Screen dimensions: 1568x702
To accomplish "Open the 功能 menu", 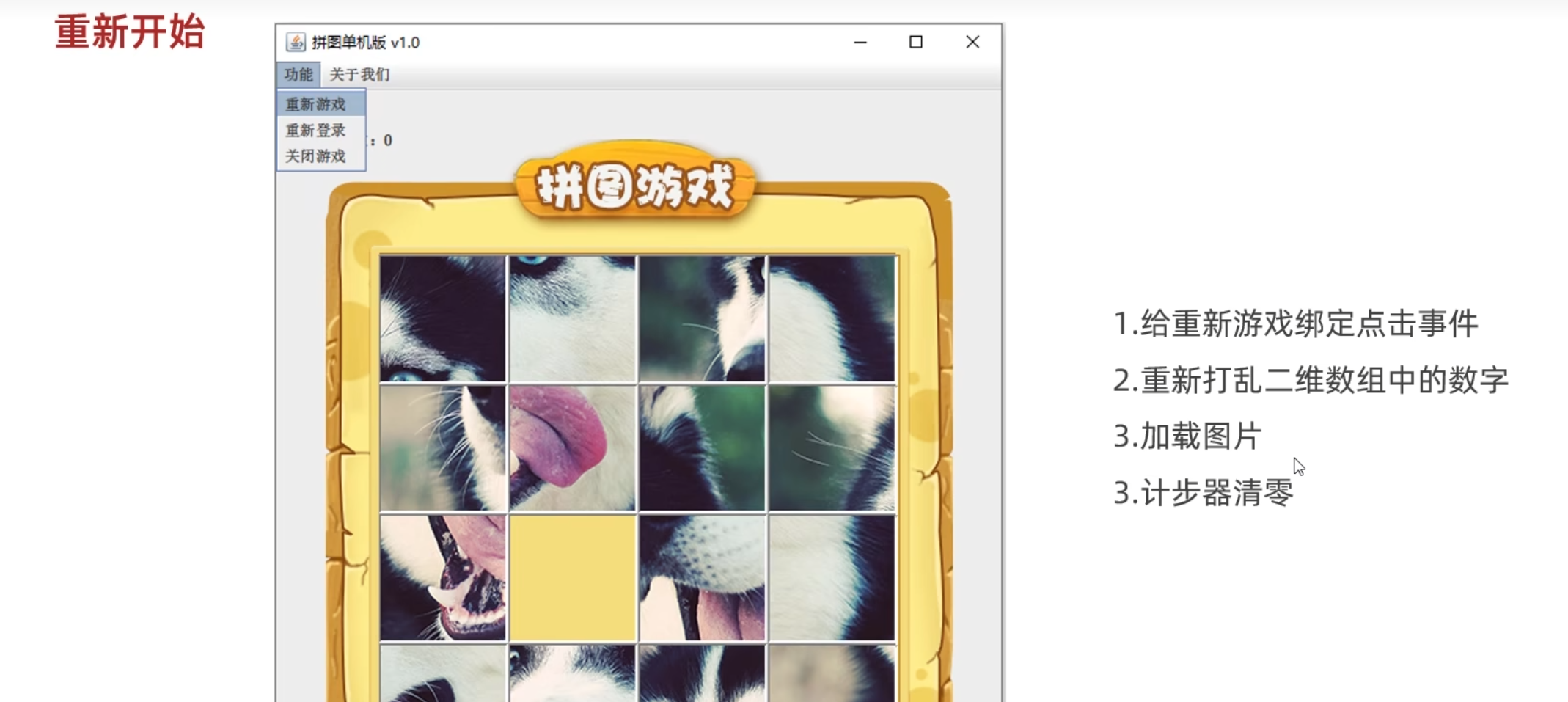I will click(x=298, y=74).
